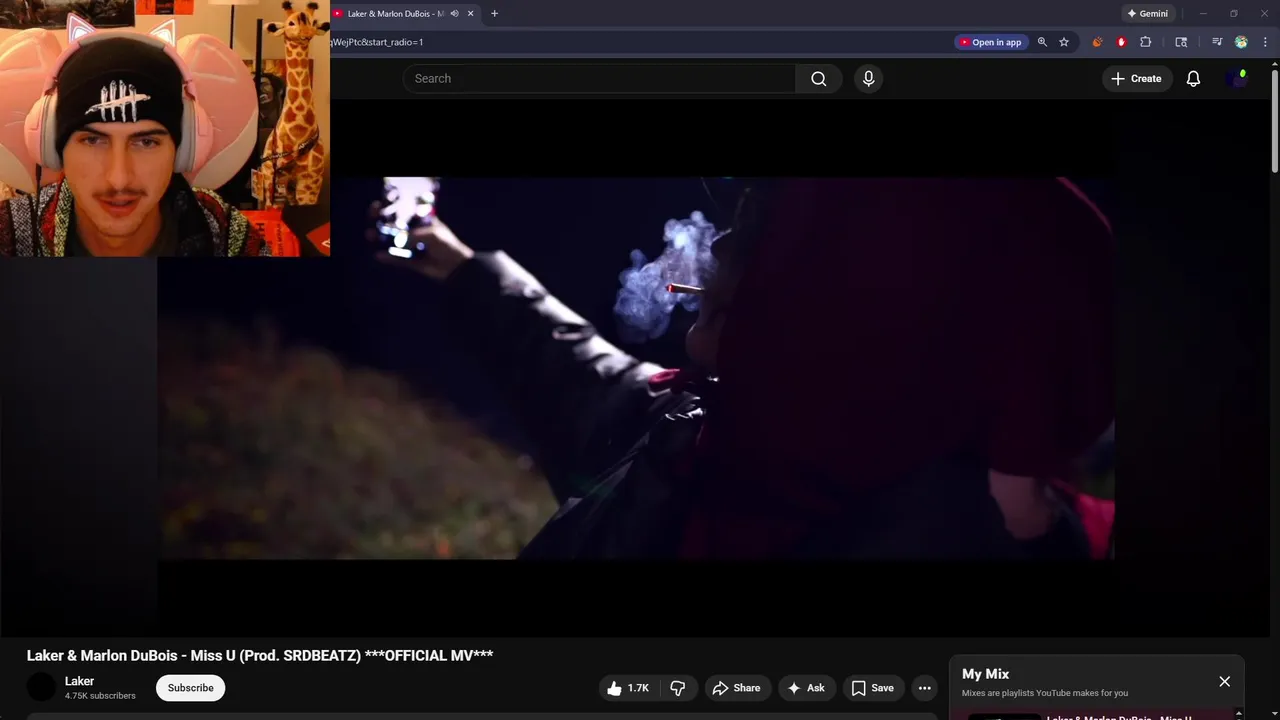1280x720 pixels.
Task: Open Gemini in Chrome
Action: 1147,14
